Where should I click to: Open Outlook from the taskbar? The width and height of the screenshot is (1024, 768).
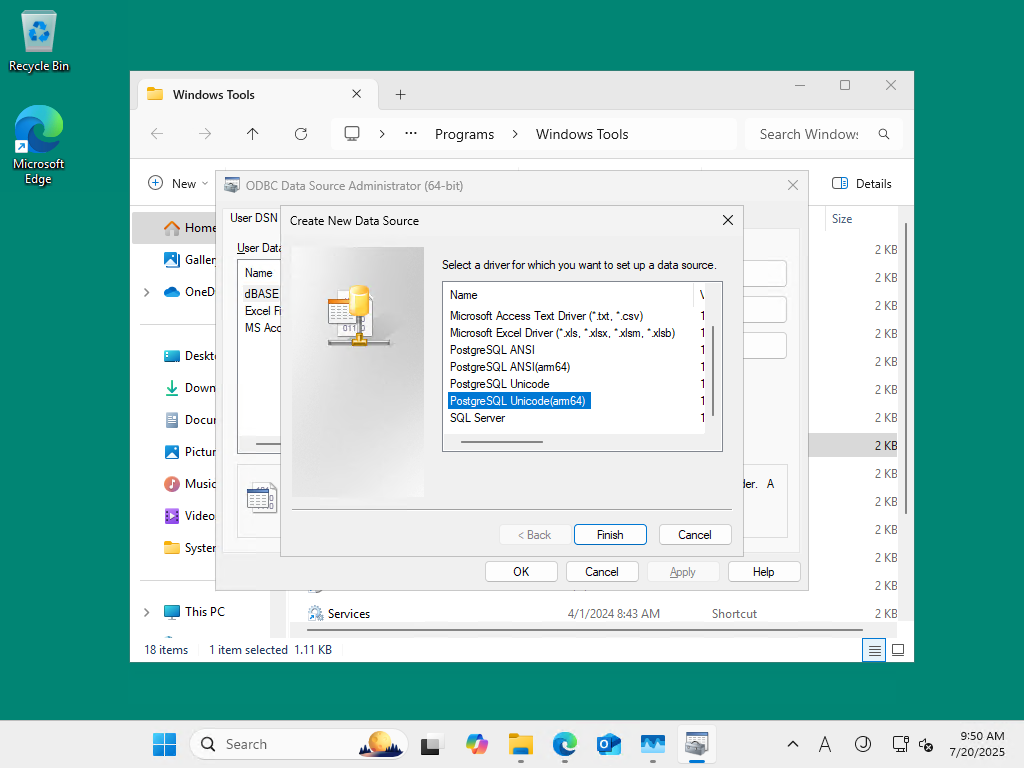click(x=609, y=744)
